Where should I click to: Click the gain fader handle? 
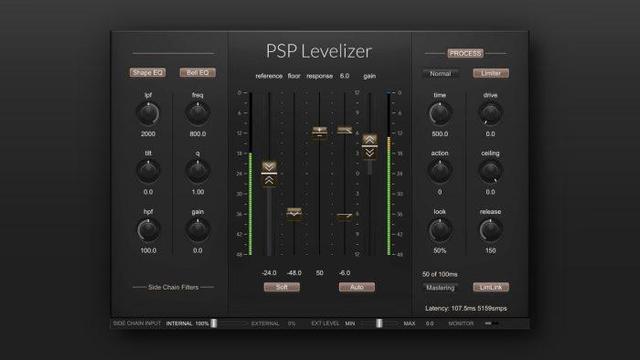pyautogui.click(x=369, y=146)
